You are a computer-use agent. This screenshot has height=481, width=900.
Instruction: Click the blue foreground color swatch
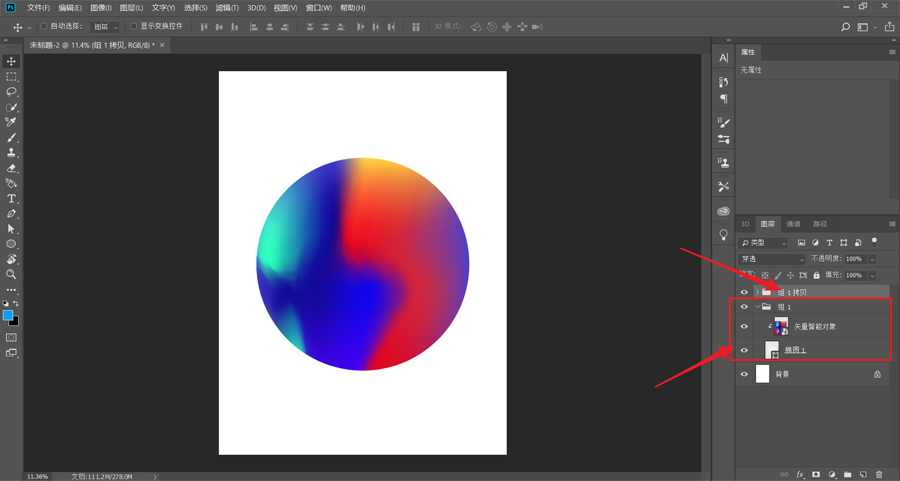tap(8, 315)
